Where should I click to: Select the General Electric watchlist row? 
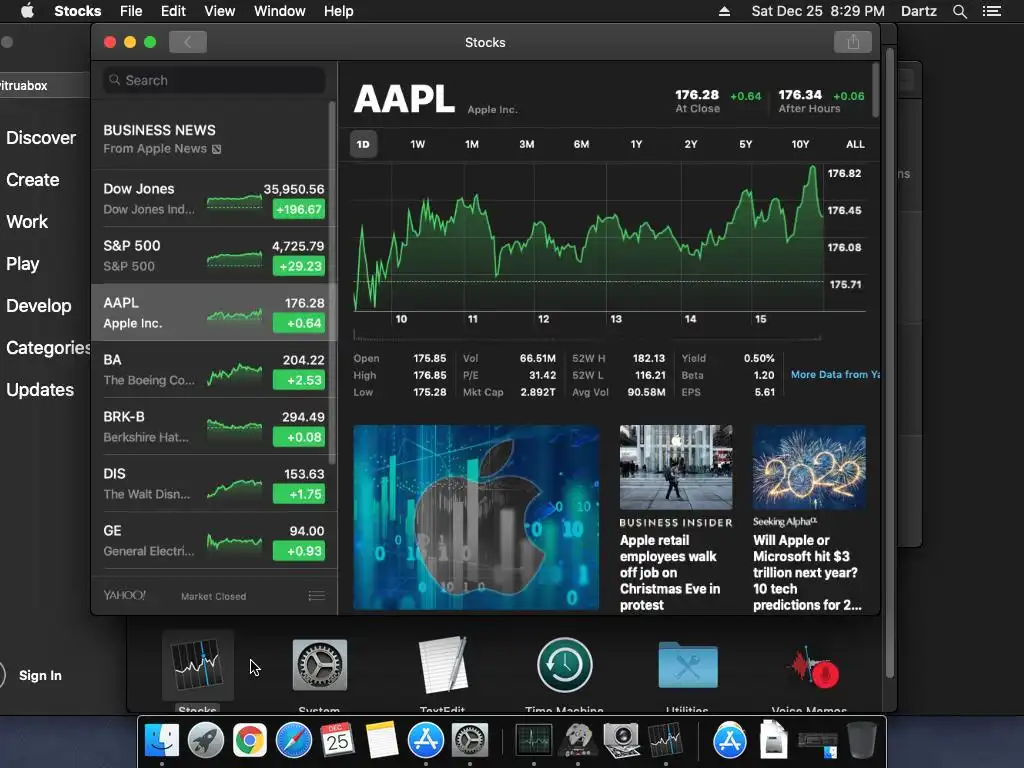(213, 541)
